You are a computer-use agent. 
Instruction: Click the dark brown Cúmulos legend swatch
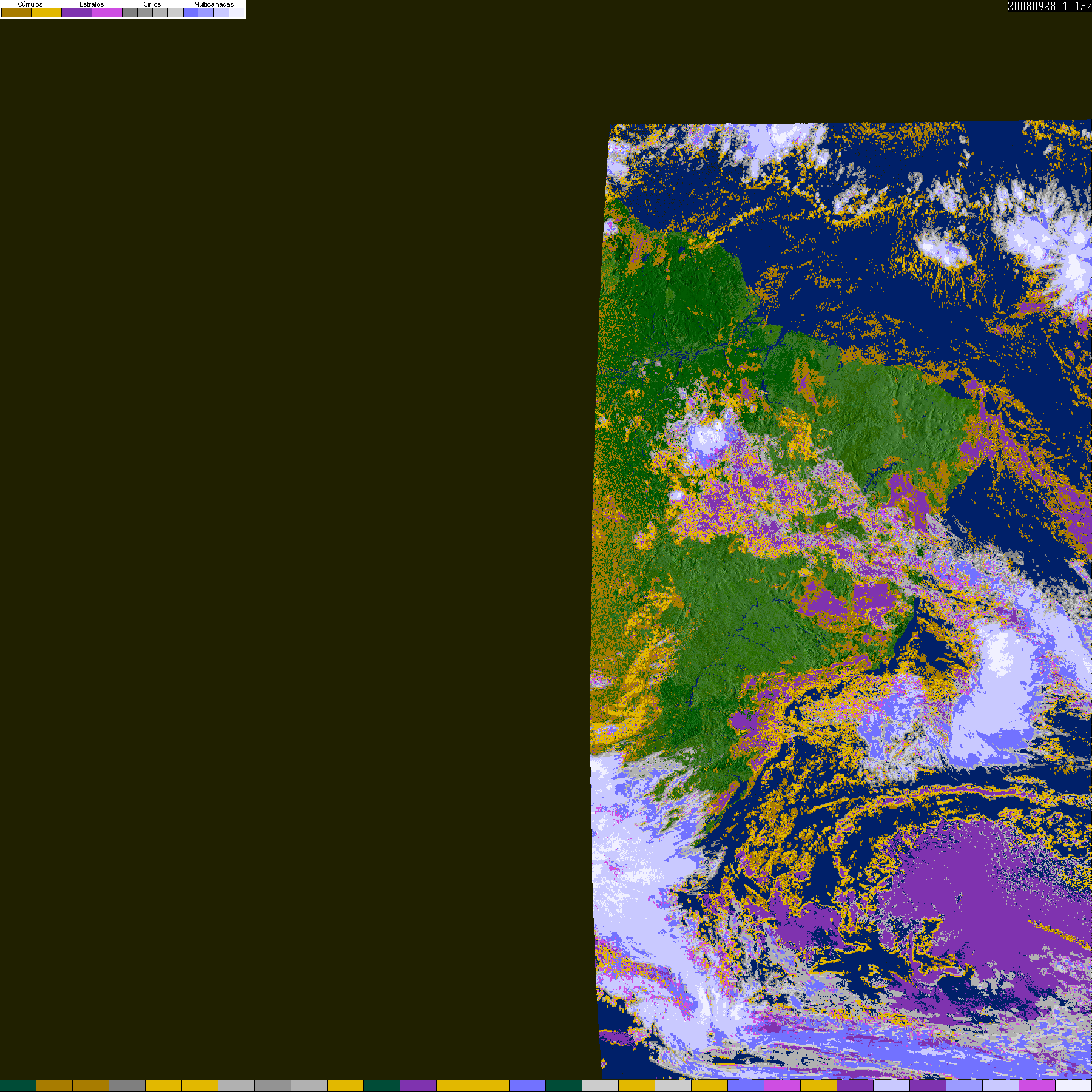tap(16, 12)
